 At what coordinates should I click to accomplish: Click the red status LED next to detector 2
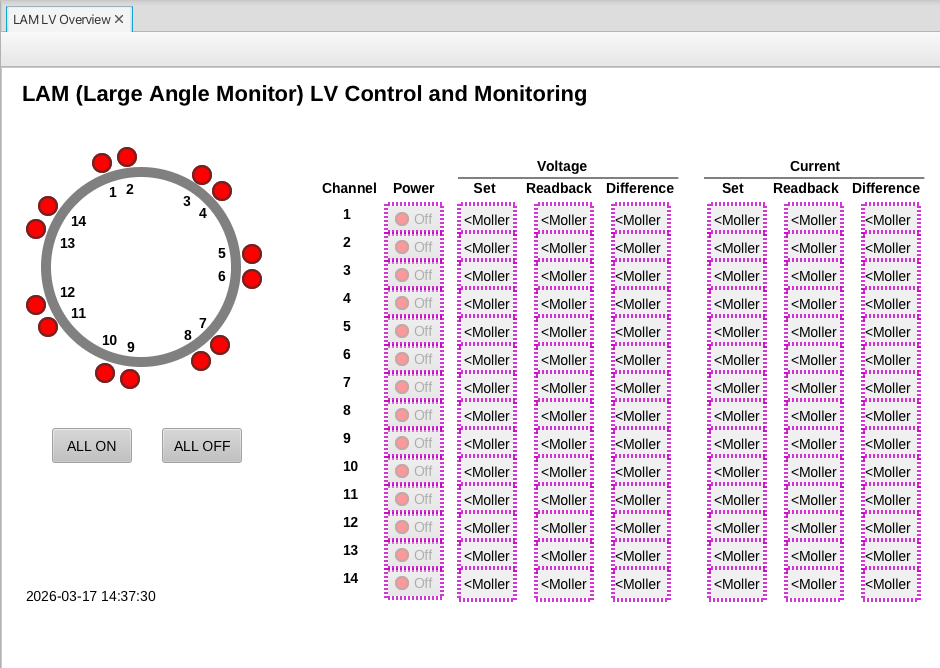(127, 157)
